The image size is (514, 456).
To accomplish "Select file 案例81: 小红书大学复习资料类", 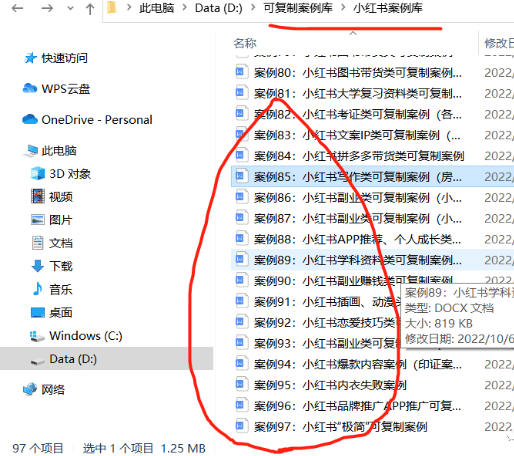I will 358,93.
